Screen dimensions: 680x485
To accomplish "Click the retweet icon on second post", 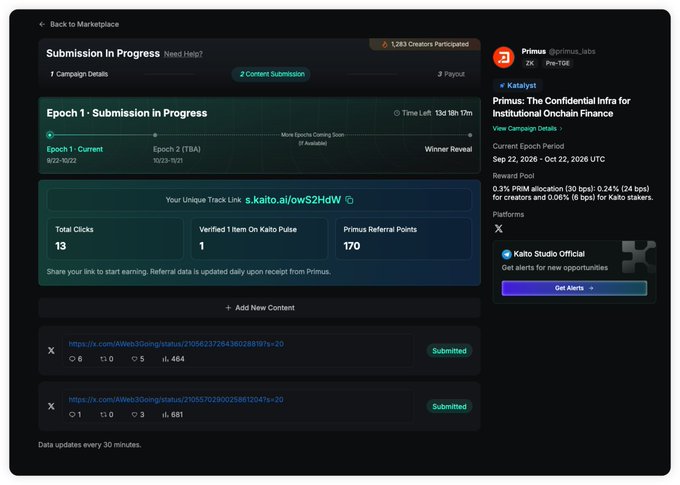I will coord(103,415).
